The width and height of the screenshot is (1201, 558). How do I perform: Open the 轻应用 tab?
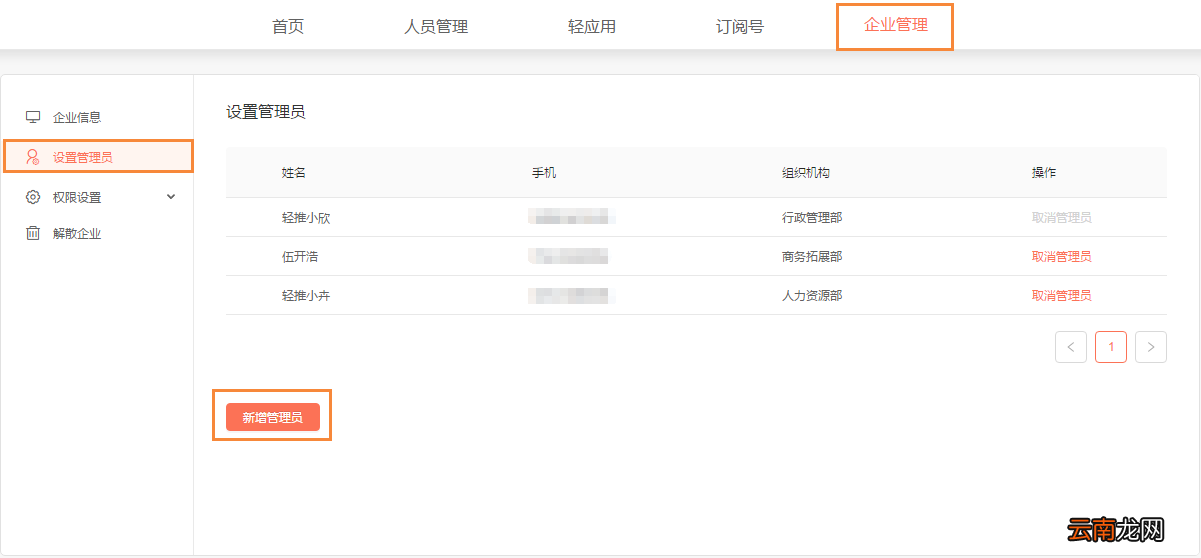[x=592, y=27]
